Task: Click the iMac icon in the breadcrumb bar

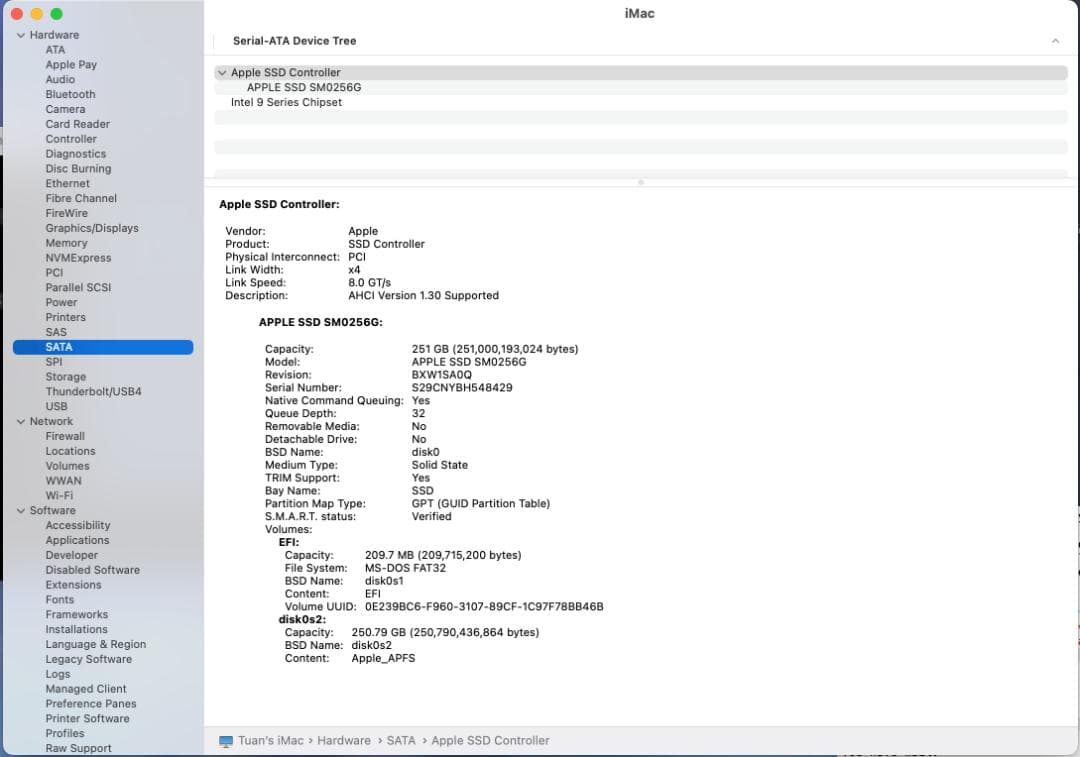Action: (225, 740)
